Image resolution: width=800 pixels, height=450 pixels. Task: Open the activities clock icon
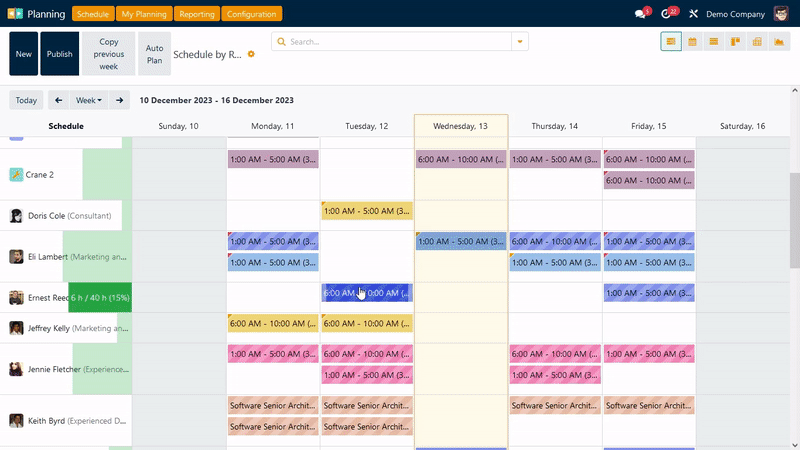point(667,14)
